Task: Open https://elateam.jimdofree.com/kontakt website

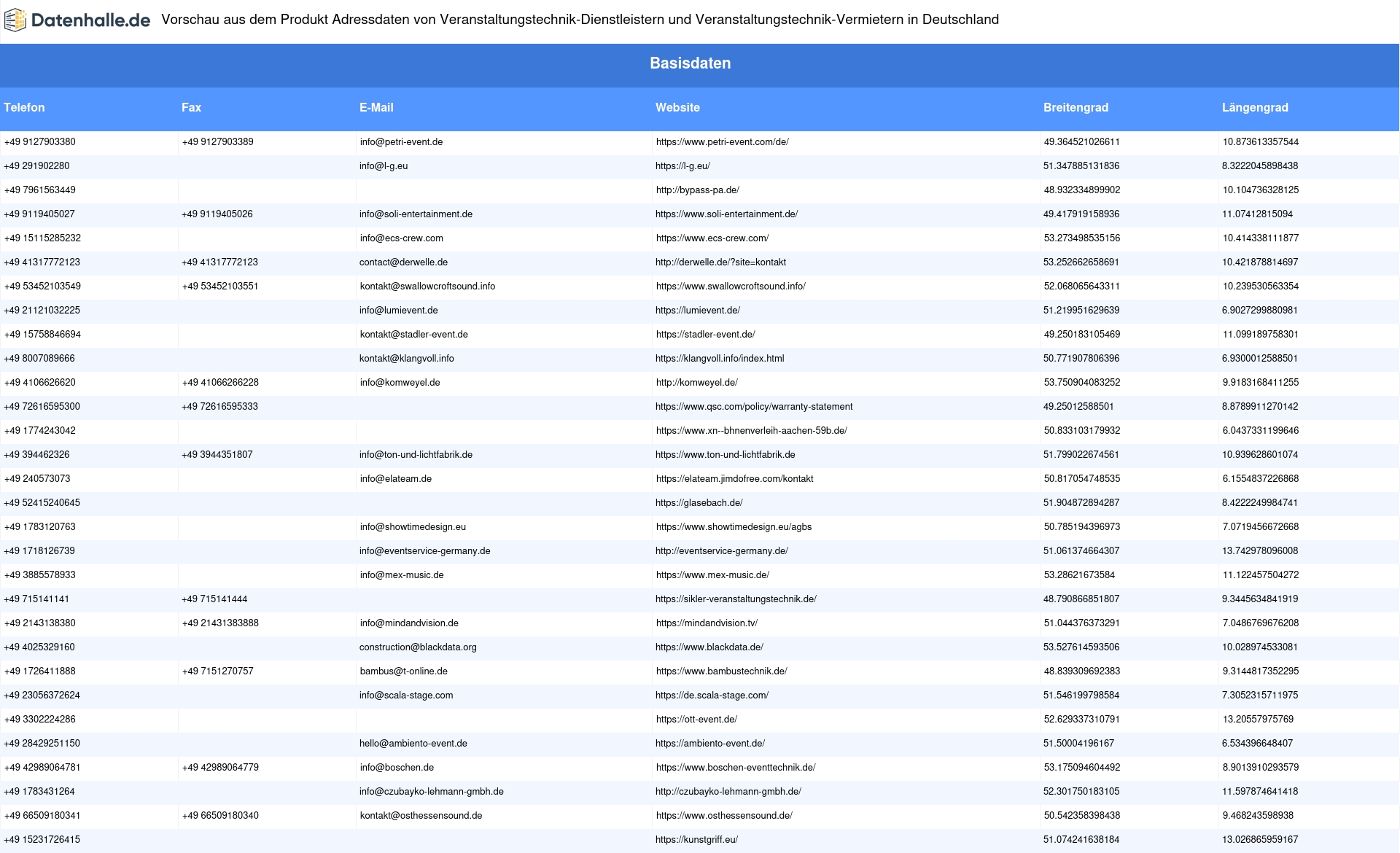Action: click(x=734, y=479)
